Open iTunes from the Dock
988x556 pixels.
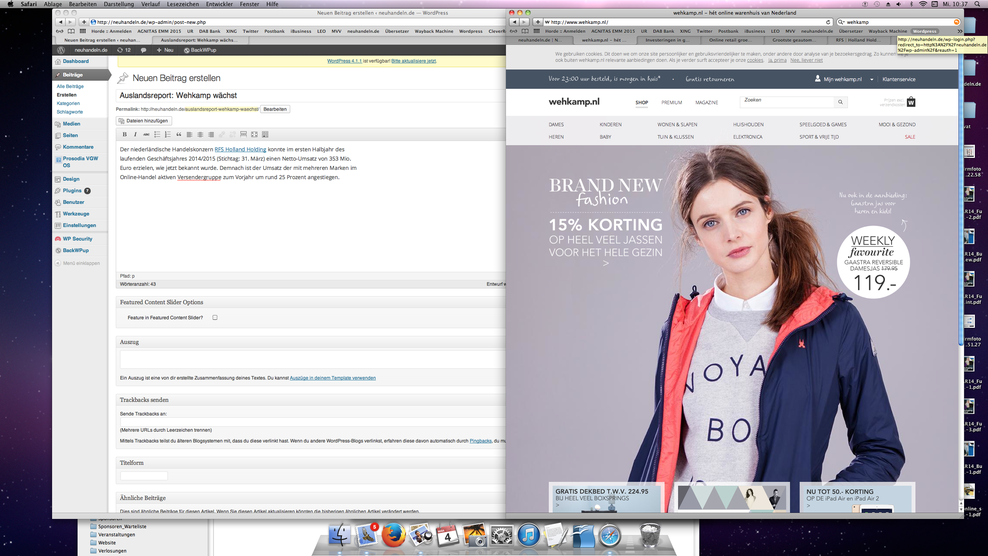(528, 535)
